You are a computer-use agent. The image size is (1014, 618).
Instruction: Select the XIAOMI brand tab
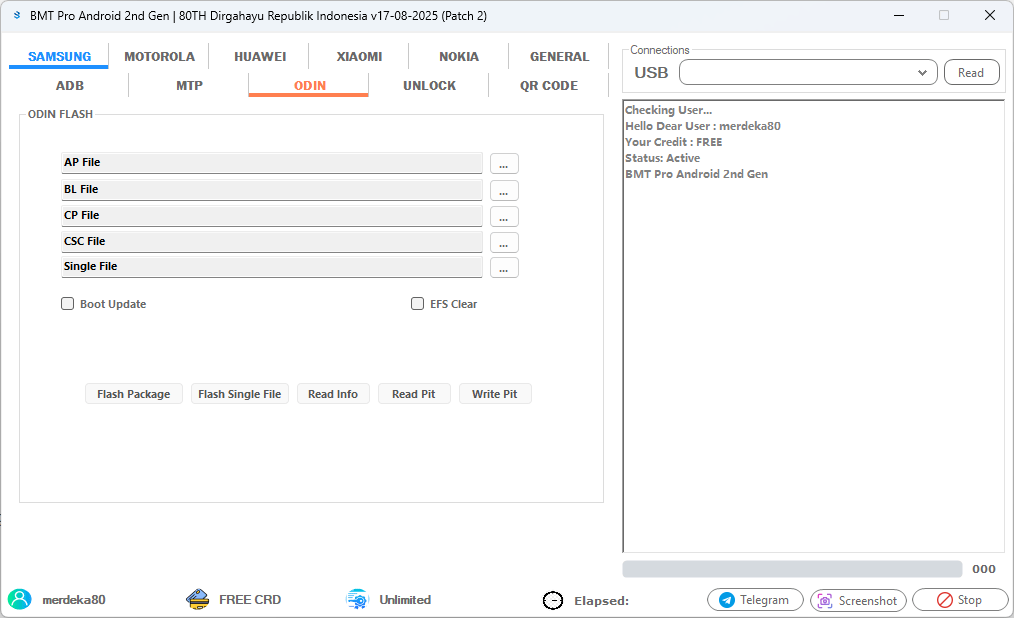[358, 56]
